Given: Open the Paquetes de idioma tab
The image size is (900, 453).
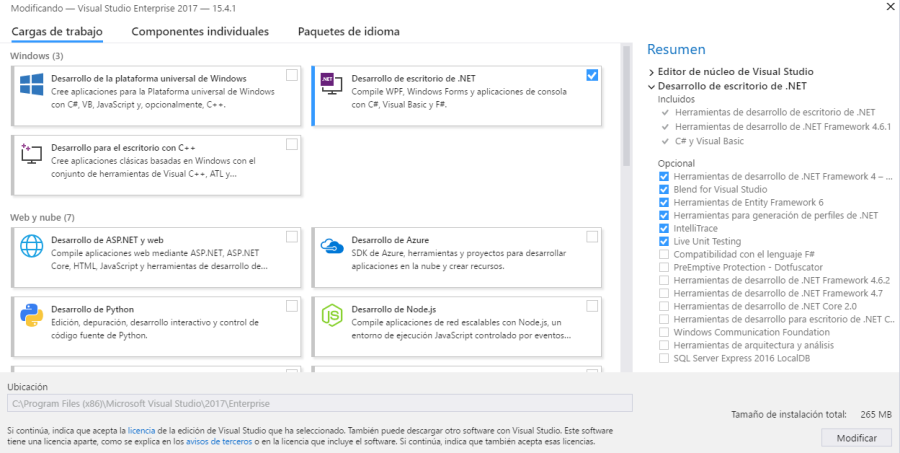Looking at the screenshot, I should click(x=348, y=31).
